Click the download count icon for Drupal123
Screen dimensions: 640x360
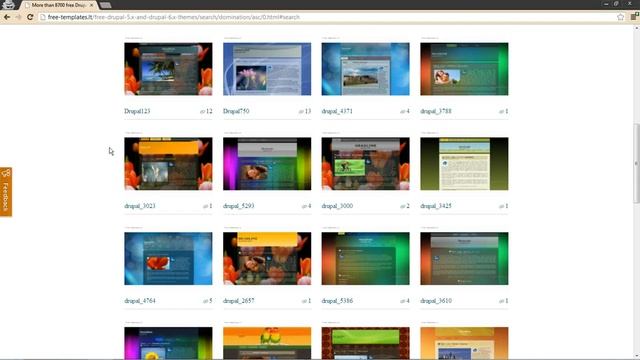pyautogui.click(x=202, y=111)
